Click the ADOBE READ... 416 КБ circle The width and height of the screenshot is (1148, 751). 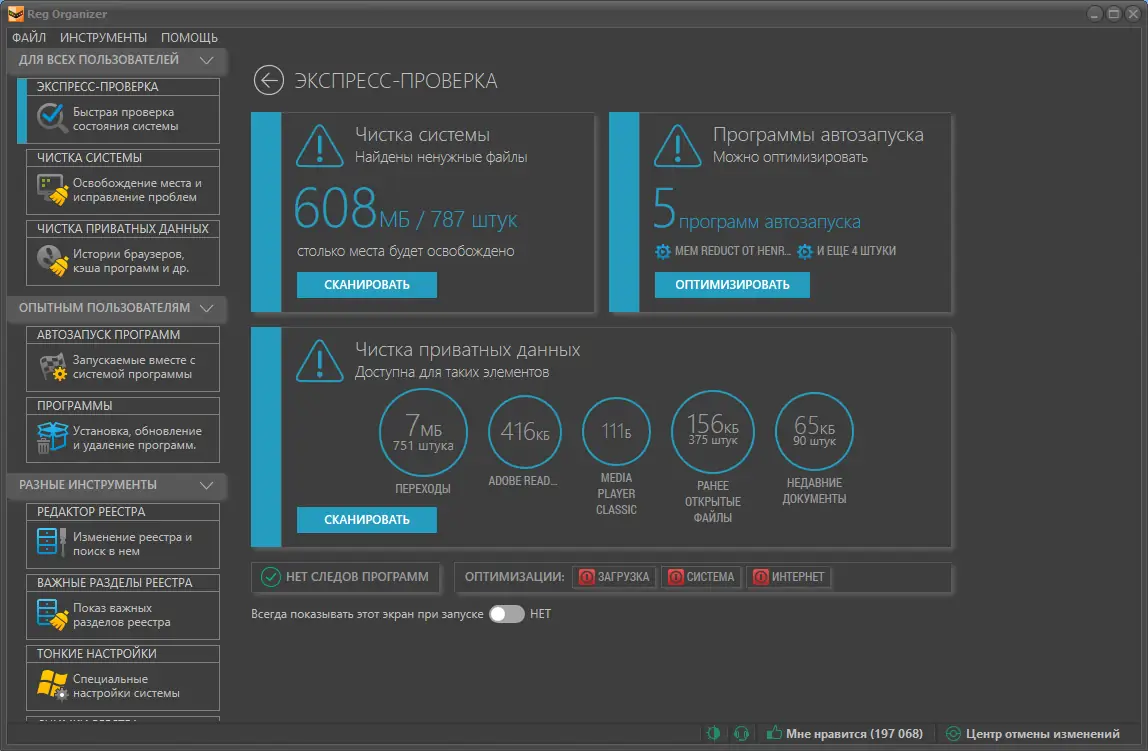(x=525, y=433)
